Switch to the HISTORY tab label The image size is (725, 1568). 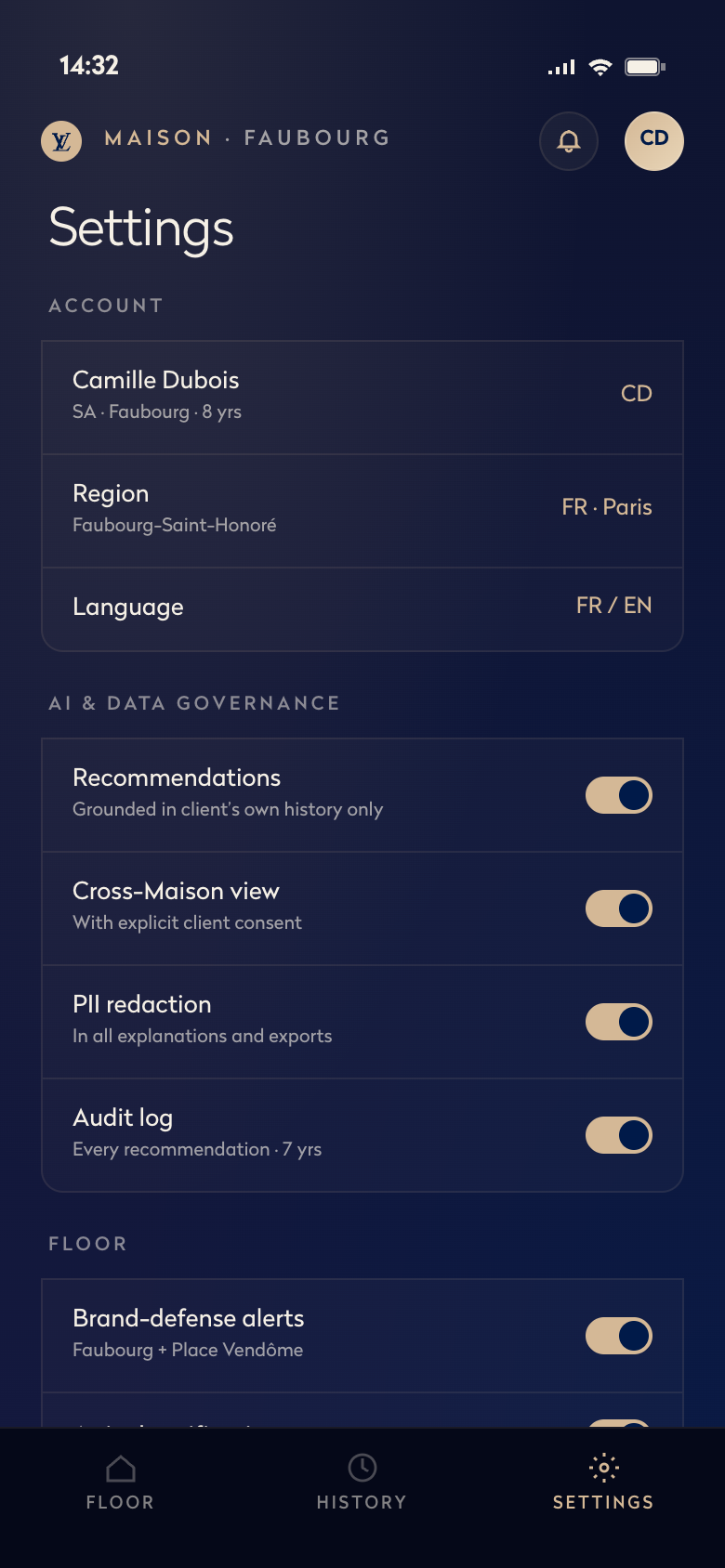click(x=362, y=1502)
